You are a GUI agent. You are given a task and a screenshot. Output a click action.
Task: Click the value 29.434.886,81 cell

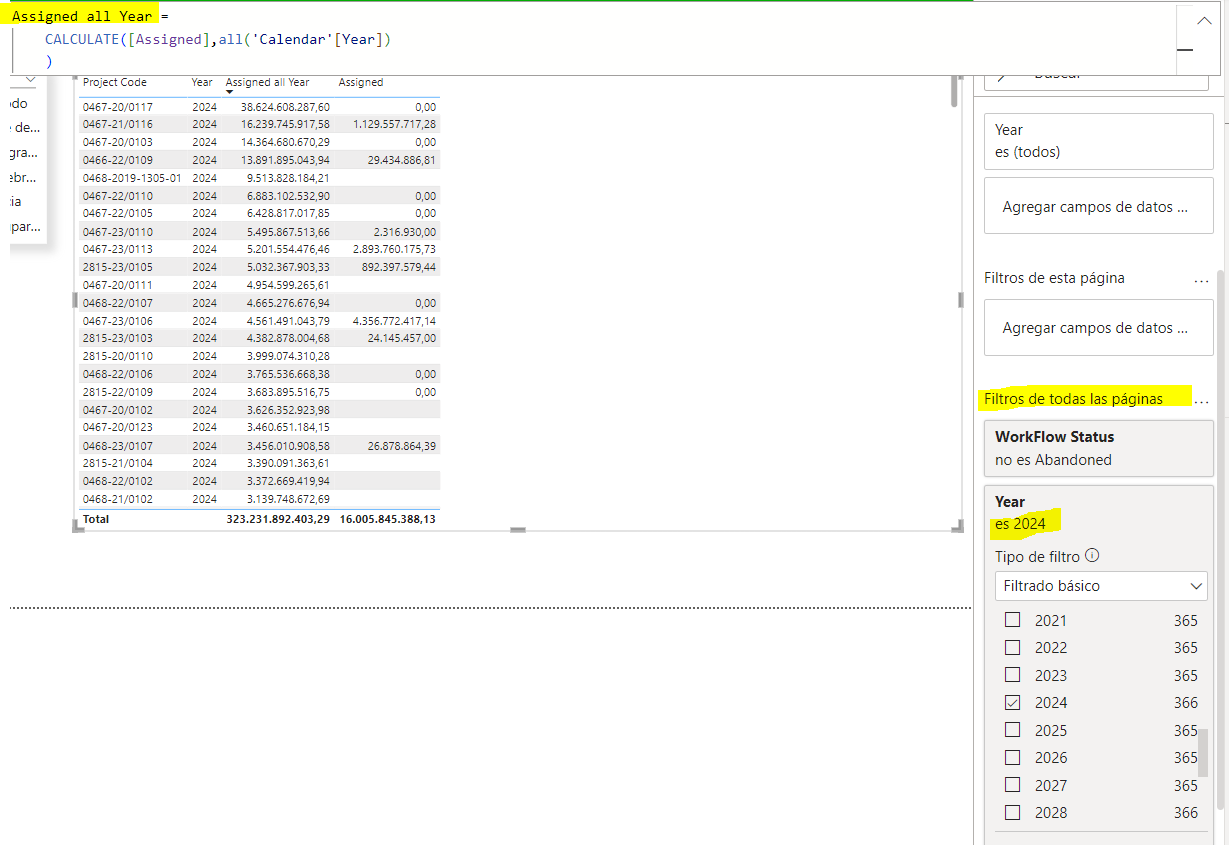[x=402, y=160]
